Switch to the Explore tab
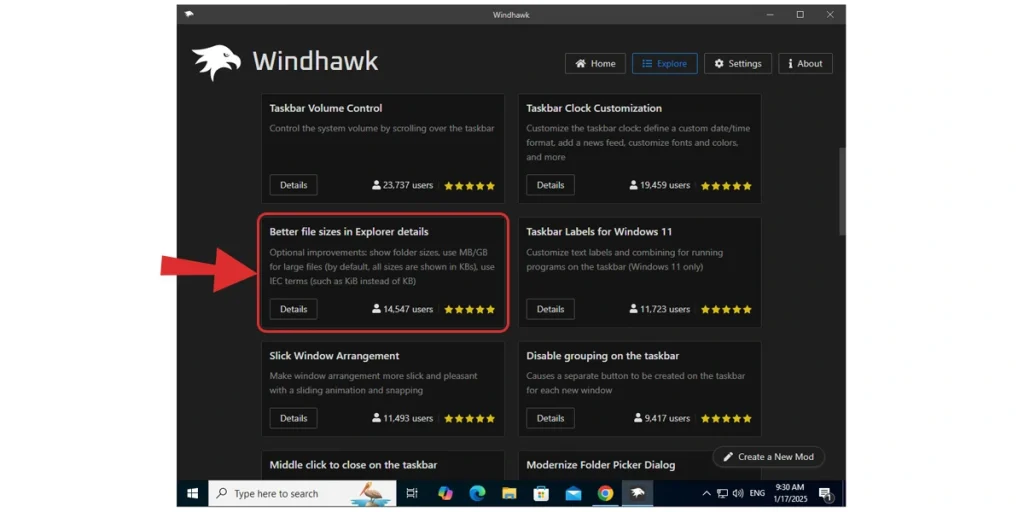 [664, 63]
